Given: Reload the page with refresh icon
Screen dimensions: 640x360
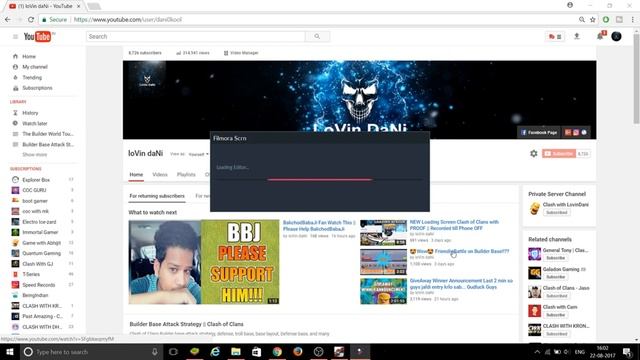Looking at the screenshot, I should tap(31, 19).
